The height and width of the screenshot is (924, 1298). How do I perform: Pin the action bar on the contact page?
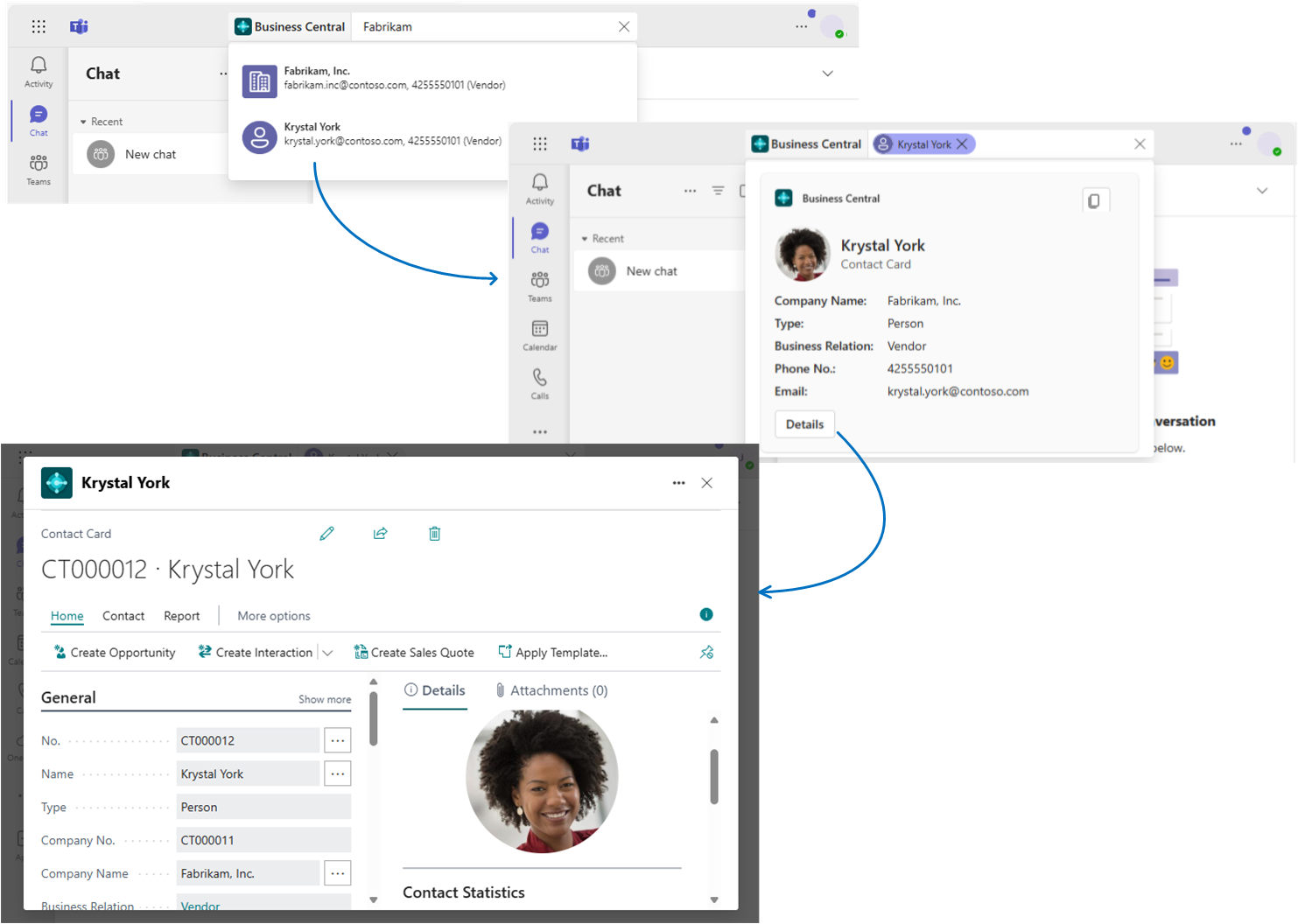[x=706, y=652]
